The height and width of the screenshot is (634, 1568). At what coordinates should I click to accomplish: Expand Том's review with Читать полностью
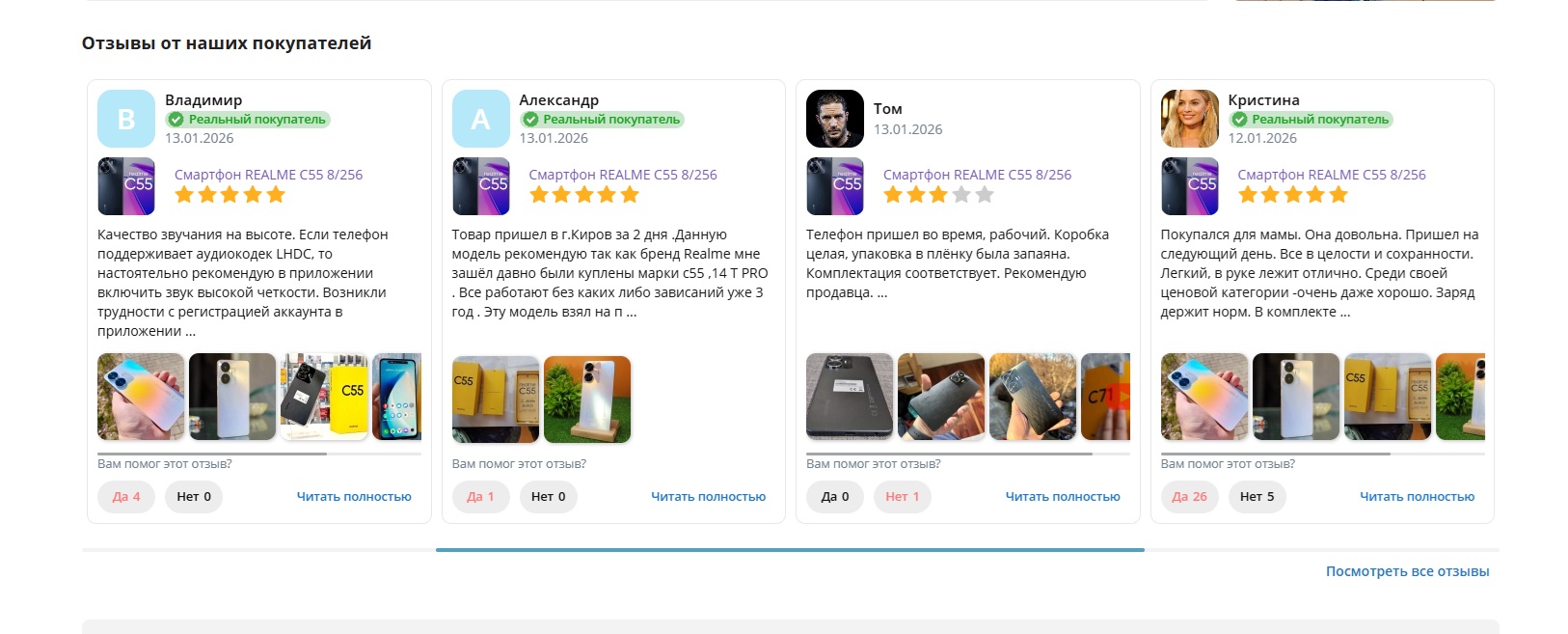click(x=1063, y=497)
